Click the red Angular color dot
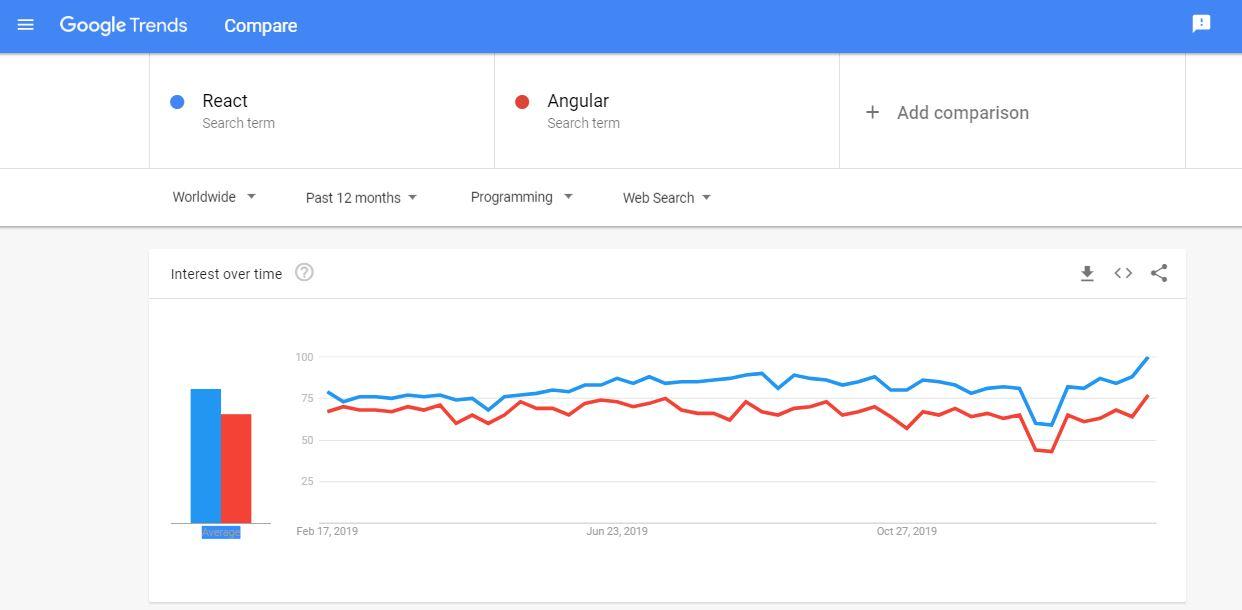 coord(522,102)
